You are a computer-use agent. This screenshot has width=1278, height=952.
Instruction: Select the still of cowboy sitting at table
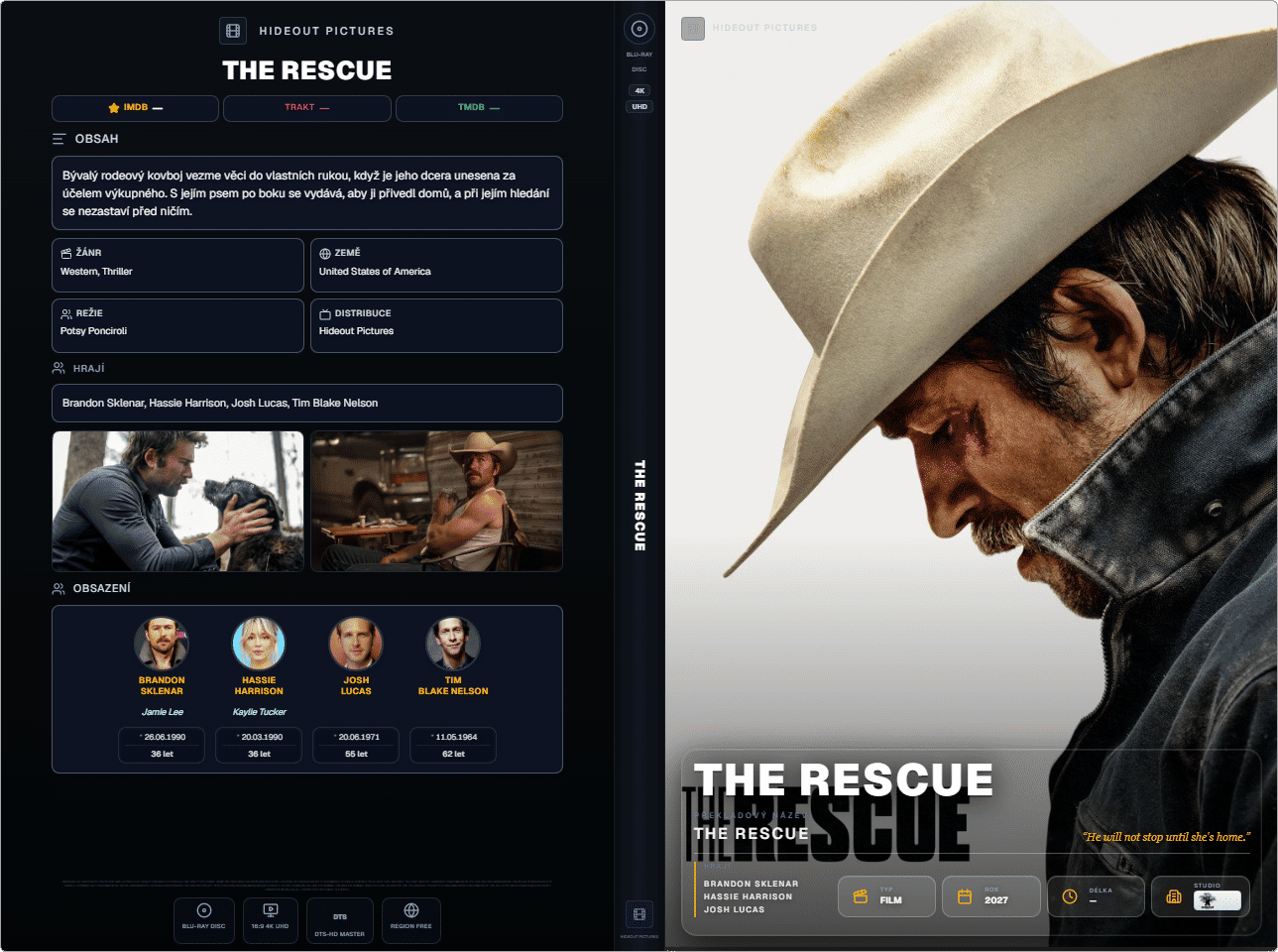coord(436,501)
